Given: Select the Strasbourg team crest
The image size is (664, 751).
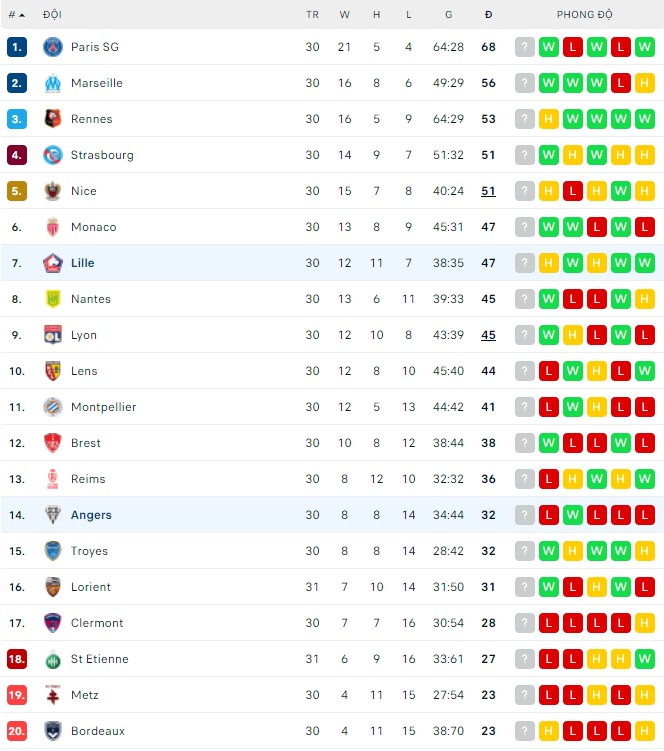Looking at the screenshot, I should tap(53, 155).
